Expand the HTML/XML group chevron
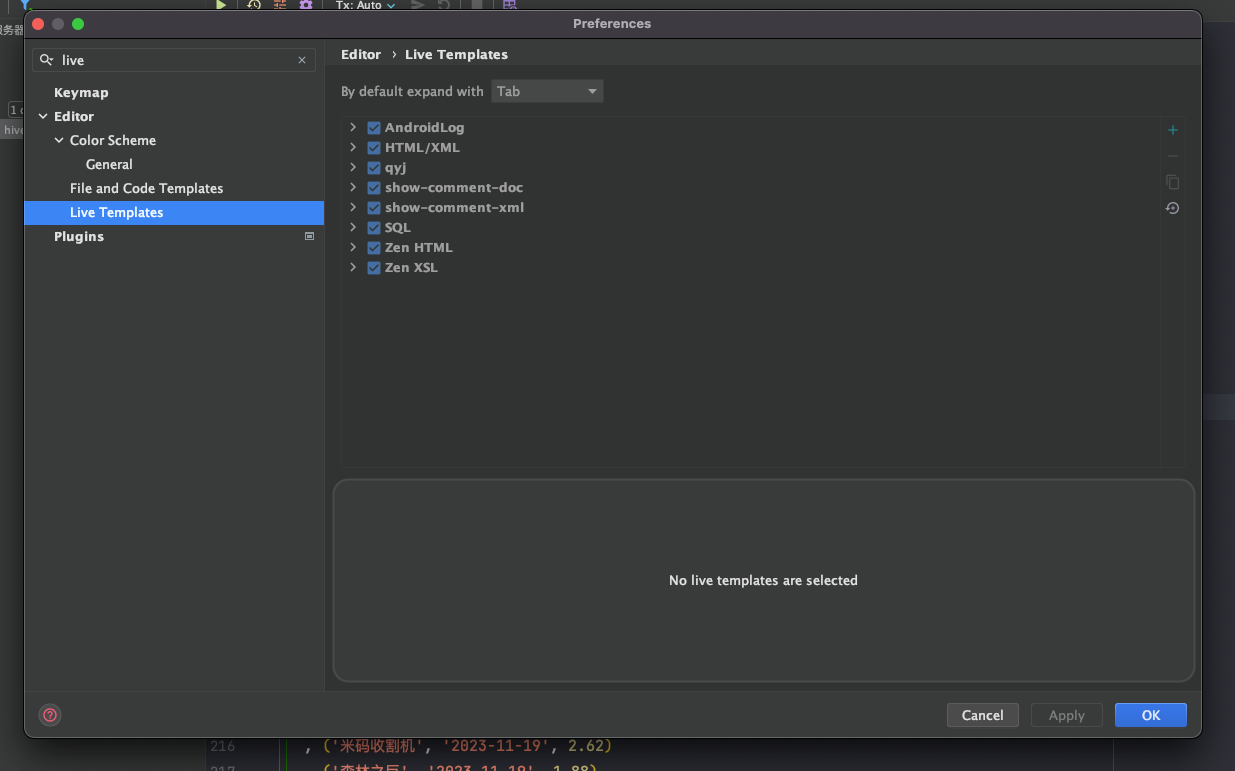 (x=353, y=148)
